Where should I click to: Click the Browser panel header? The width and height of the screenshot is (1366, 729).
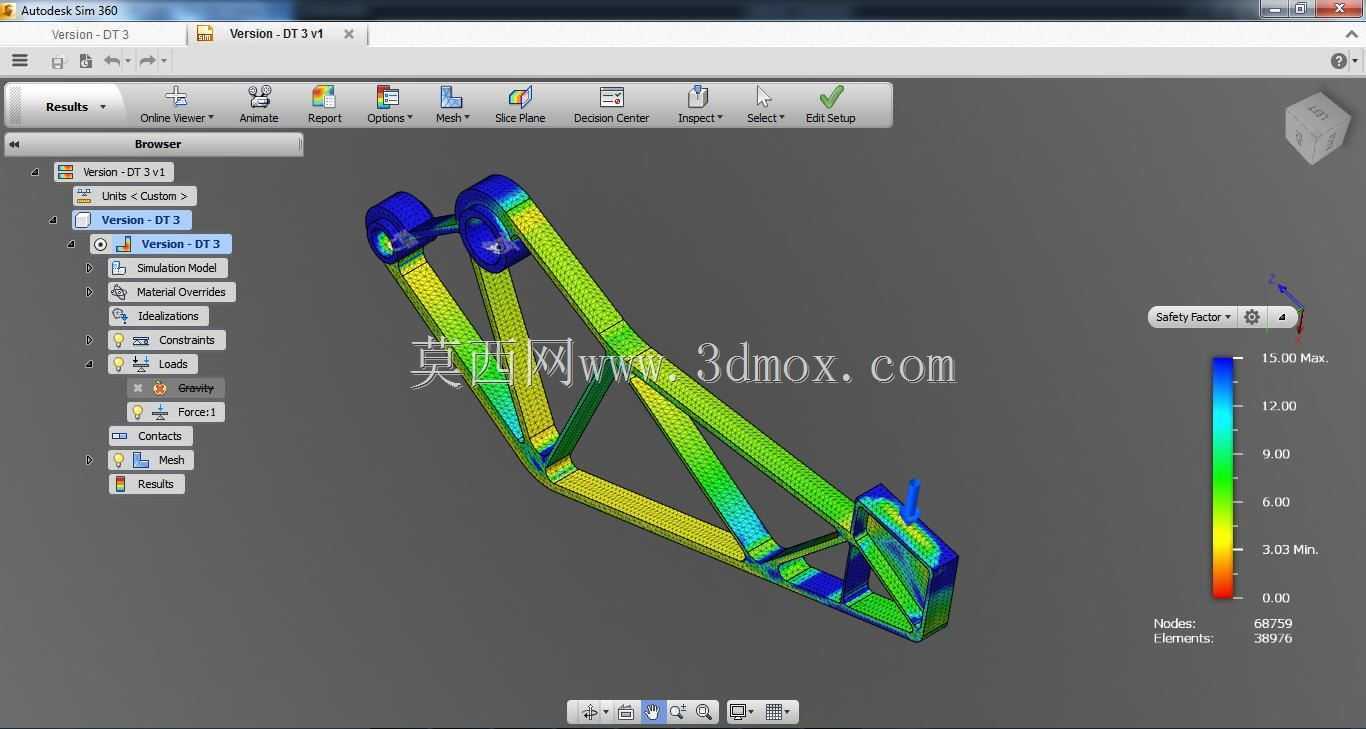pos(153,144)
